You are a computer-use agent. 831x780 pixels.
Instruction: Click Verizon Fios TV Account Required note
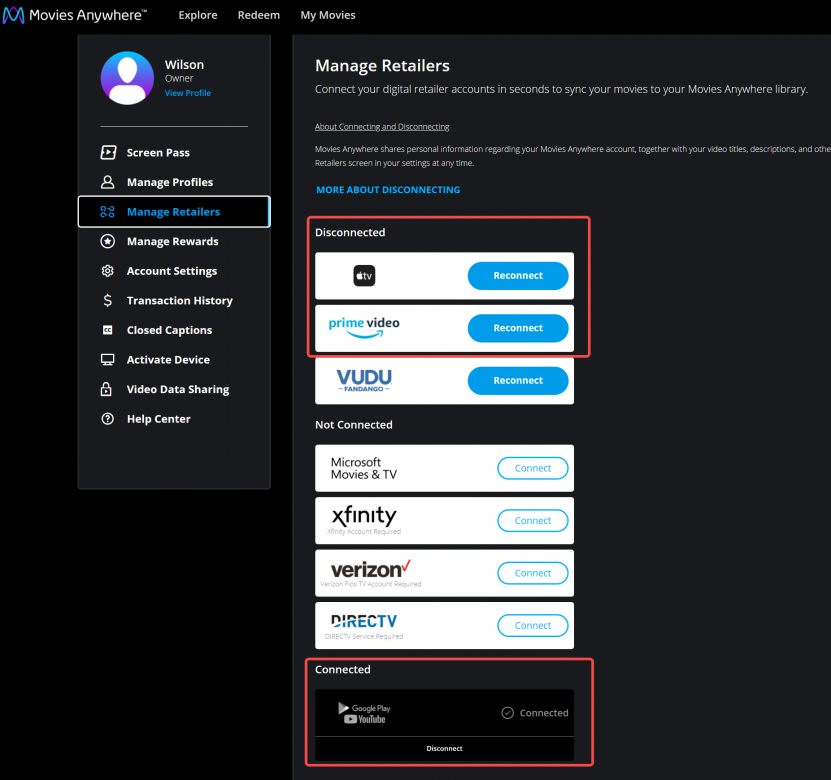coord(370,584)
